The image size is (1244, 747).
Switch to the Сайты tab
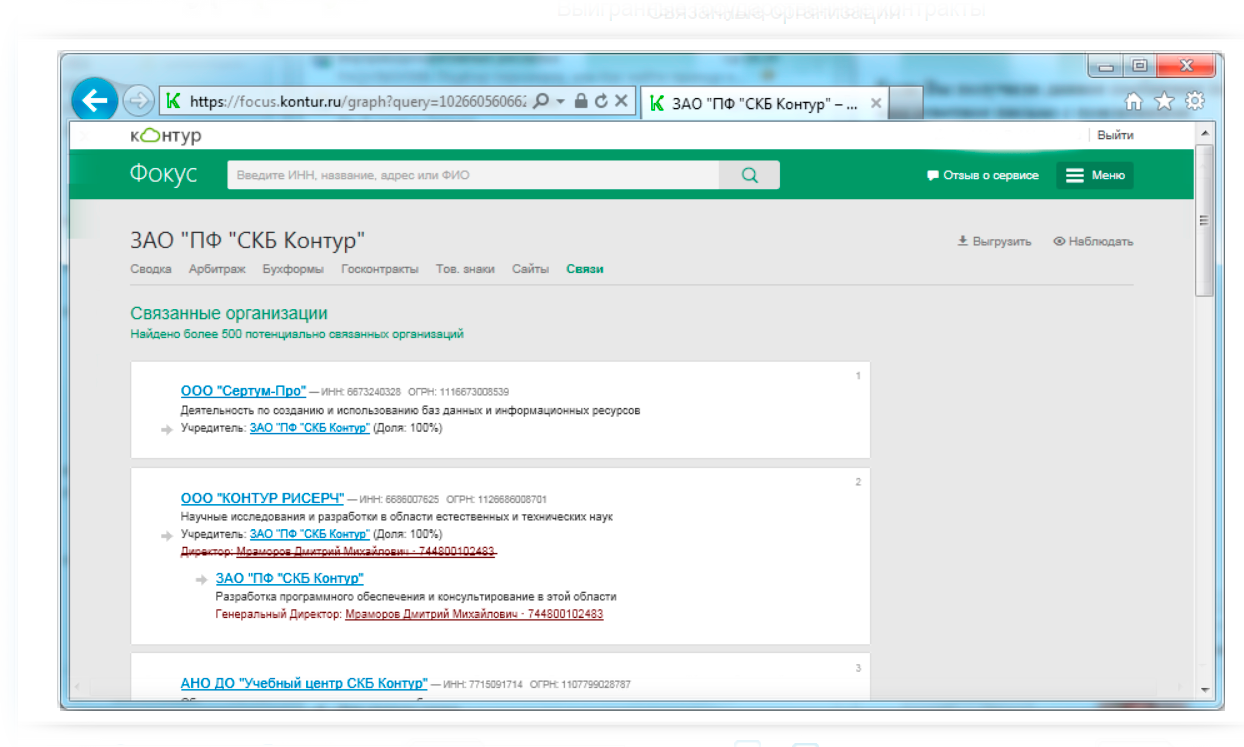[x=530, y=269]
